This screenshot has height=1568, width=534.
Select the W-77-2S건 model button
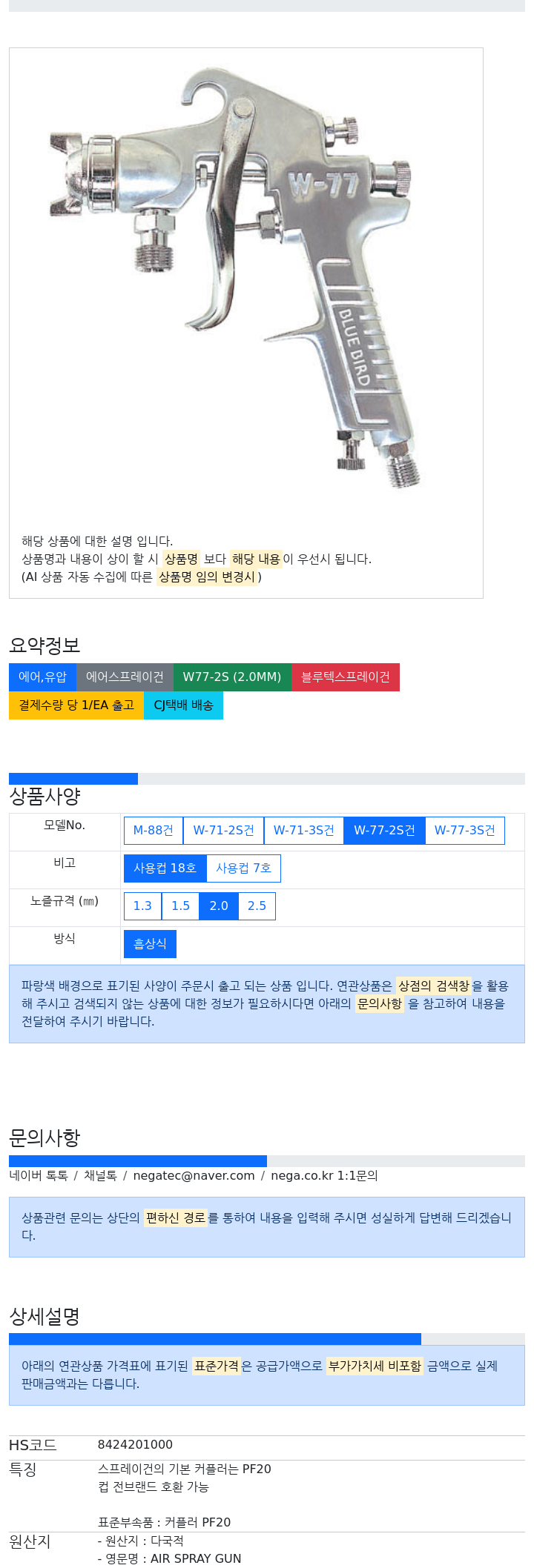point(384,830)
